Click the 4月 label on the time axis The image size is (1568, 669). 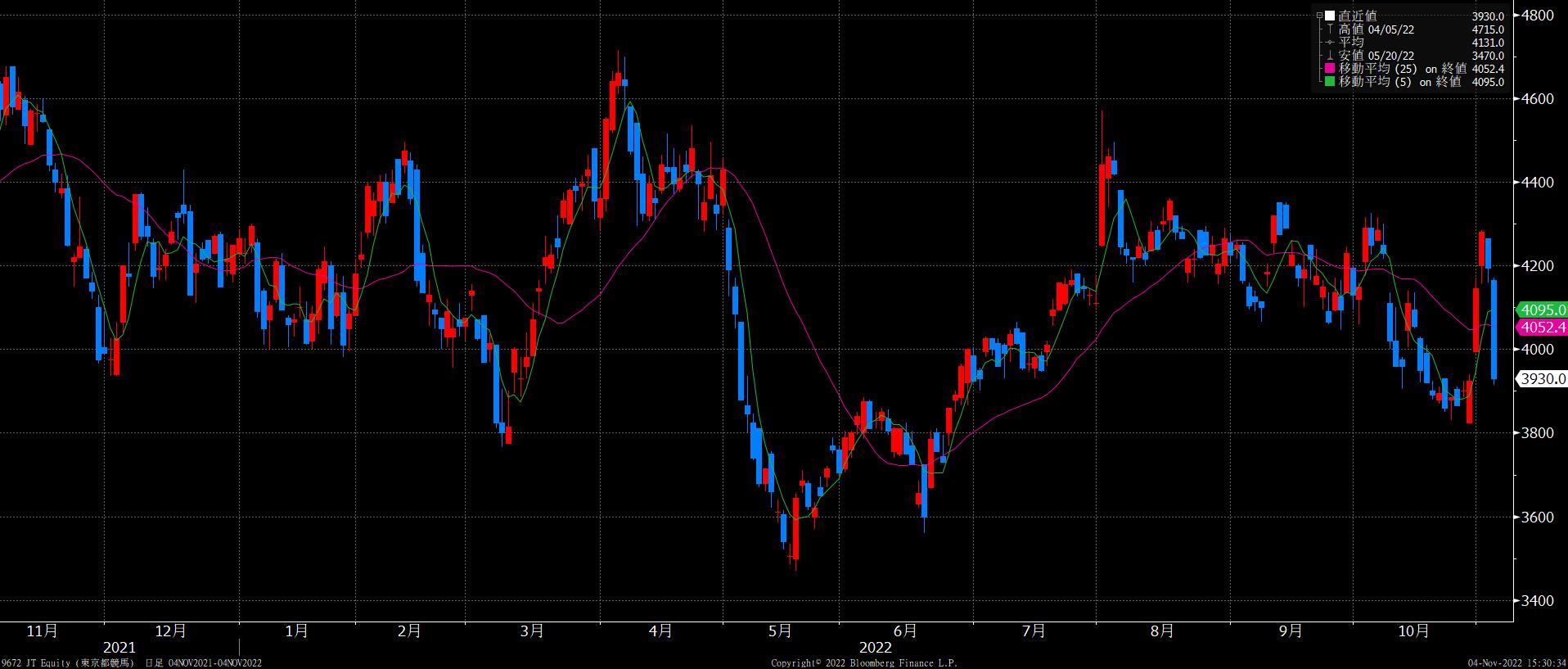660,631
